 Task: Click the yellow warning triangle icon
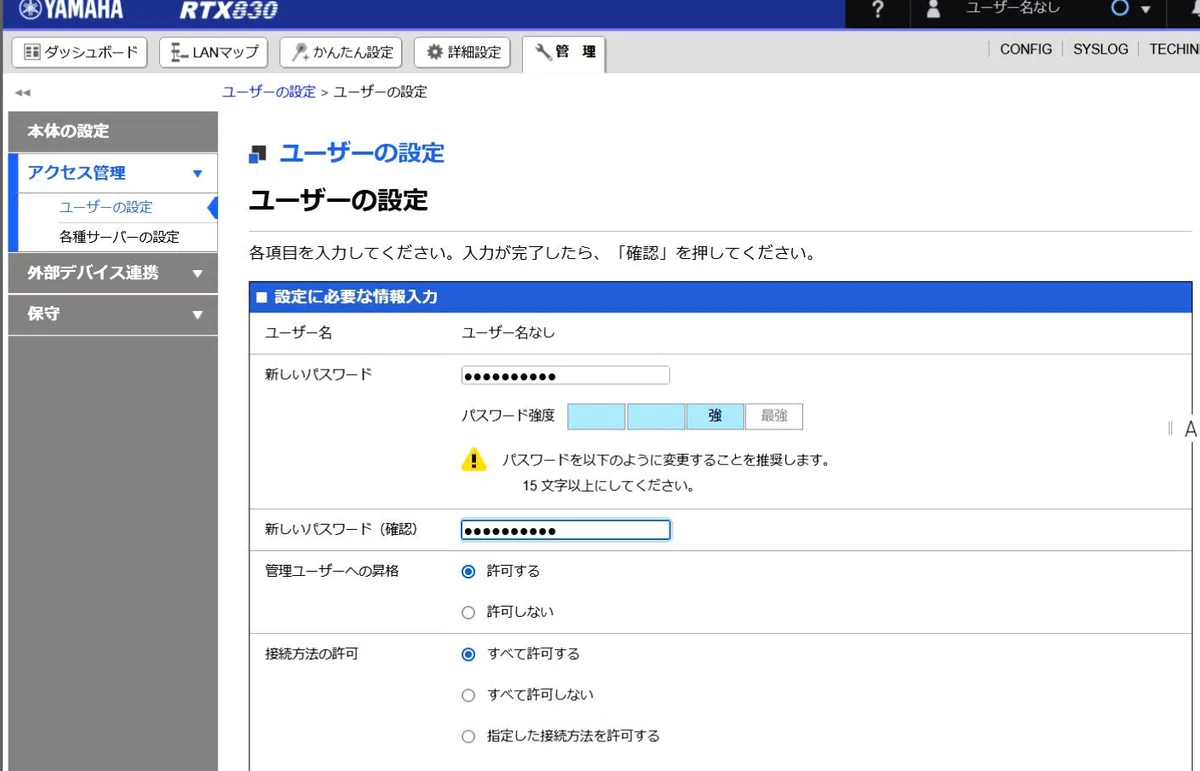coord(473,459)
